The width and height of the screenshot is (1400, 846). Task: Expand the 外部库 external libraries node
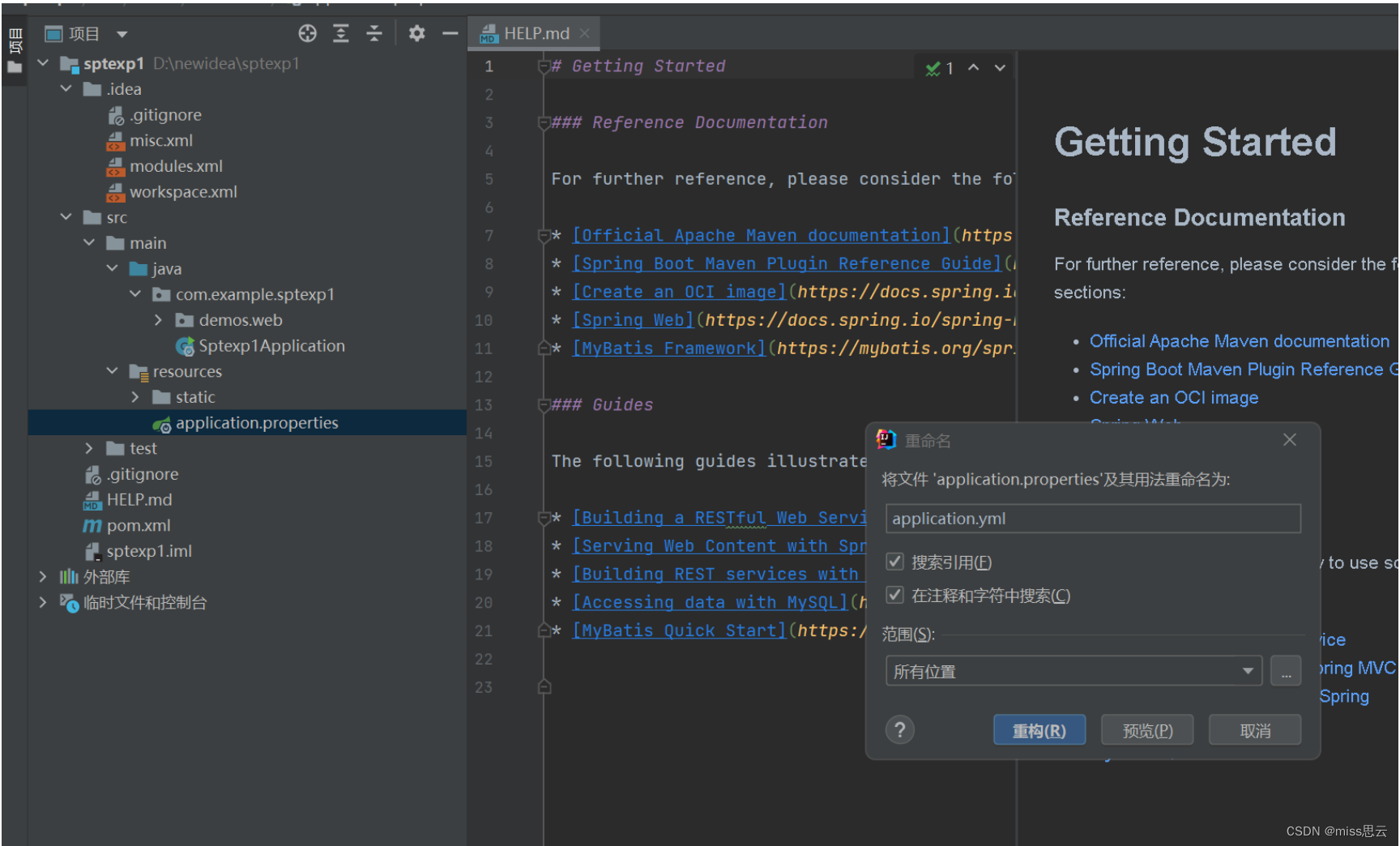43,577
